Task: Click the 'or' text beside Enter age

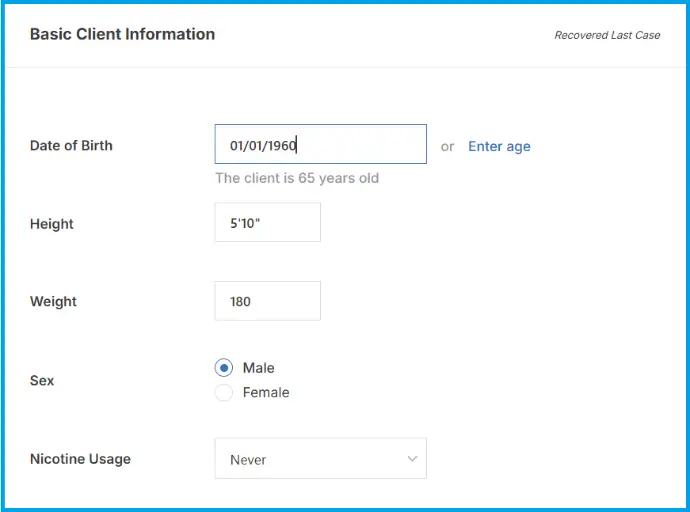Action: (447, 147)
